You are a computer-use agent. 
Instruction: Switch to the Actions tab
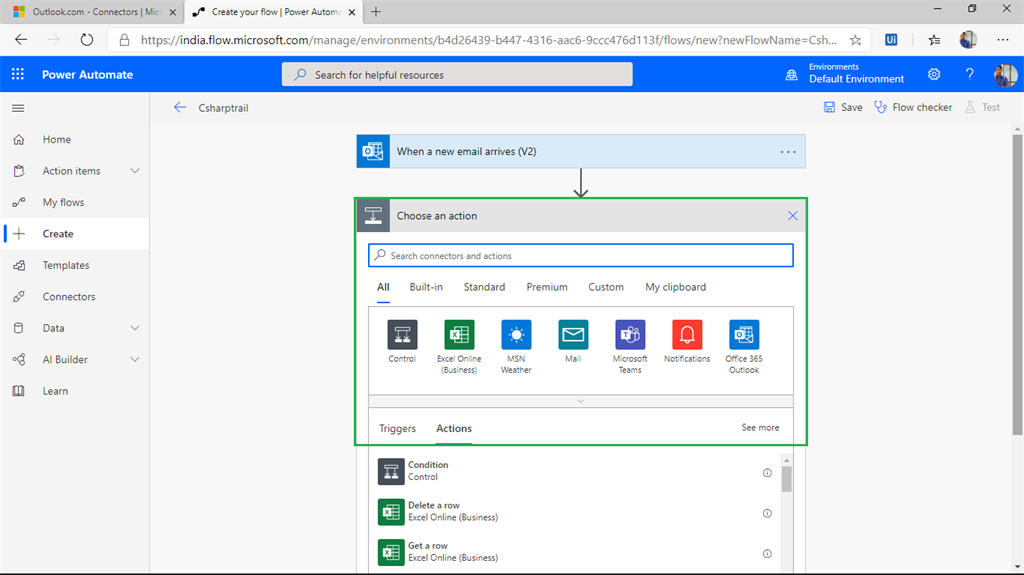[454, 429]
